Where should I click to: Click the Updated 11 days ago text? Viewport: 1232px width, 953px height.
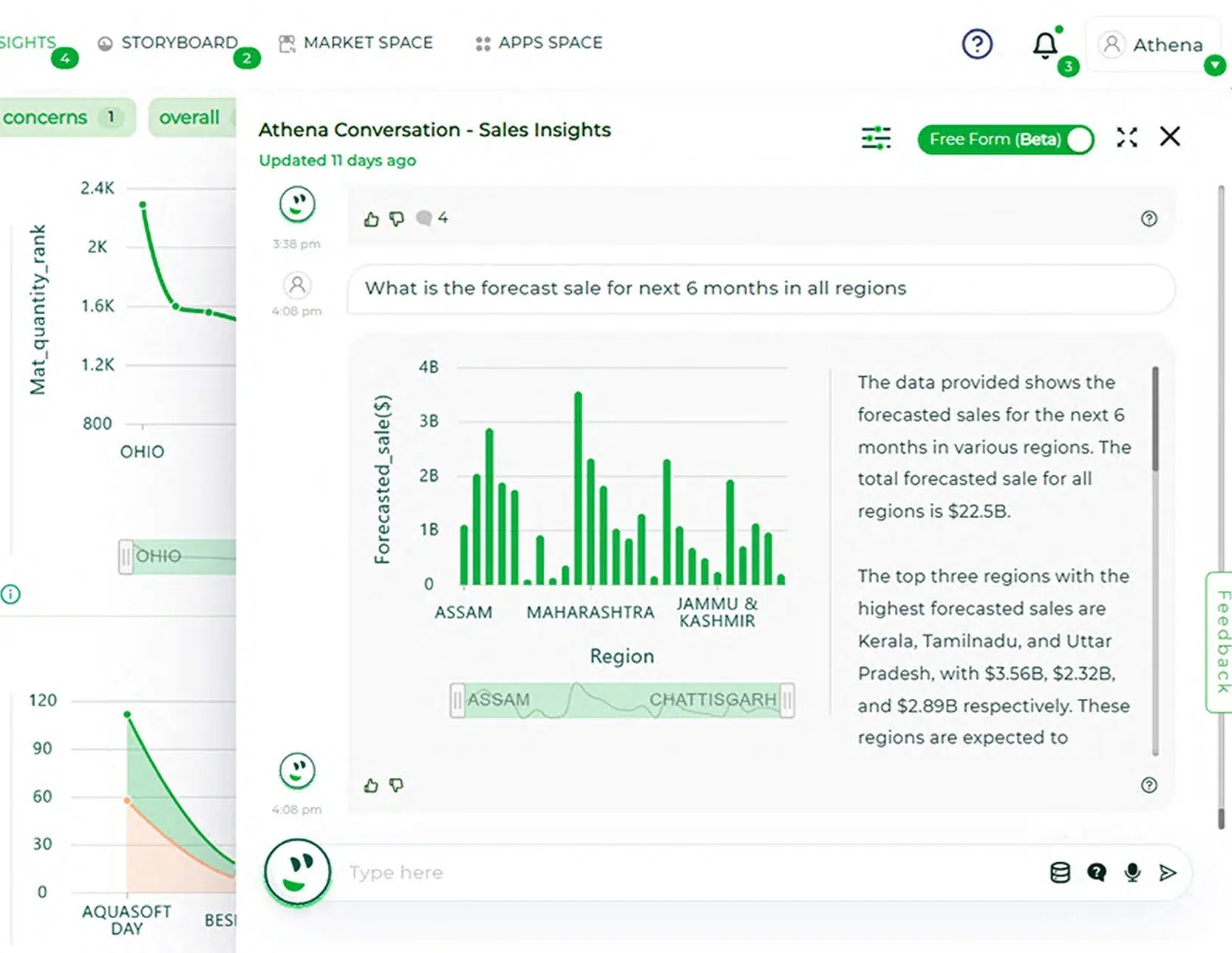pos(337,160)
